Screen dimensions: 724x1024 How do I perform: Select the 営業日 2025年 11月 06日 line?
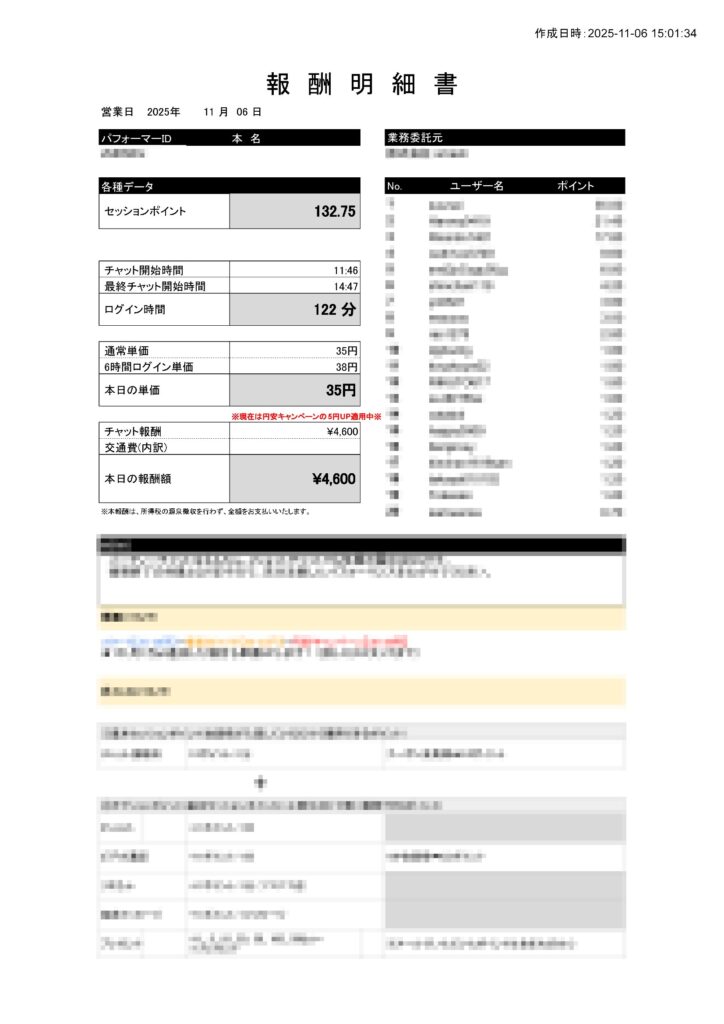coord(181,112)
